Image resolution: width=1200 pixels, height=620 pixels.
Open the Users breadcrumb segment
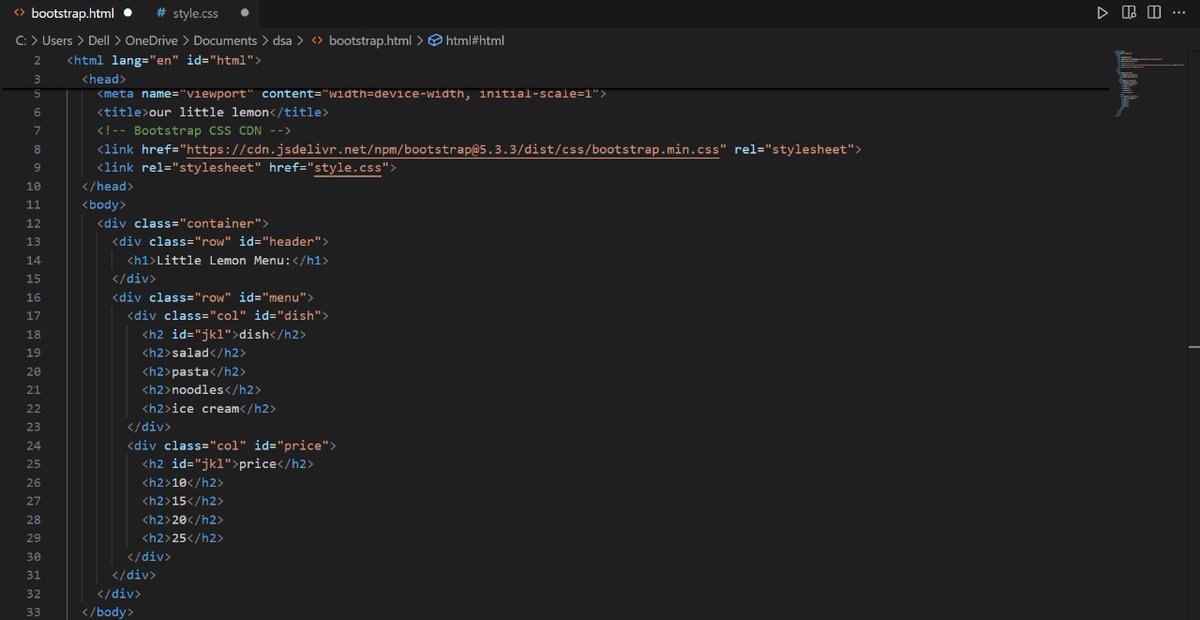(57, 41)
